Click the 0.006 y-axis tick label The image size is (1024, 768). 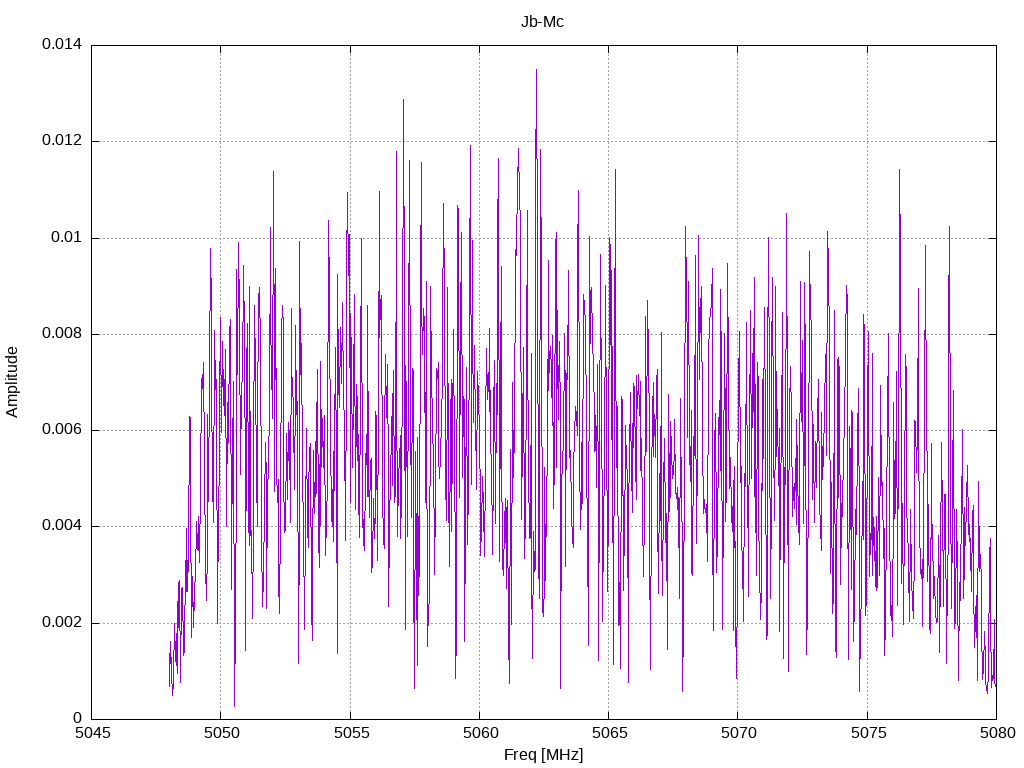[62, 430]
